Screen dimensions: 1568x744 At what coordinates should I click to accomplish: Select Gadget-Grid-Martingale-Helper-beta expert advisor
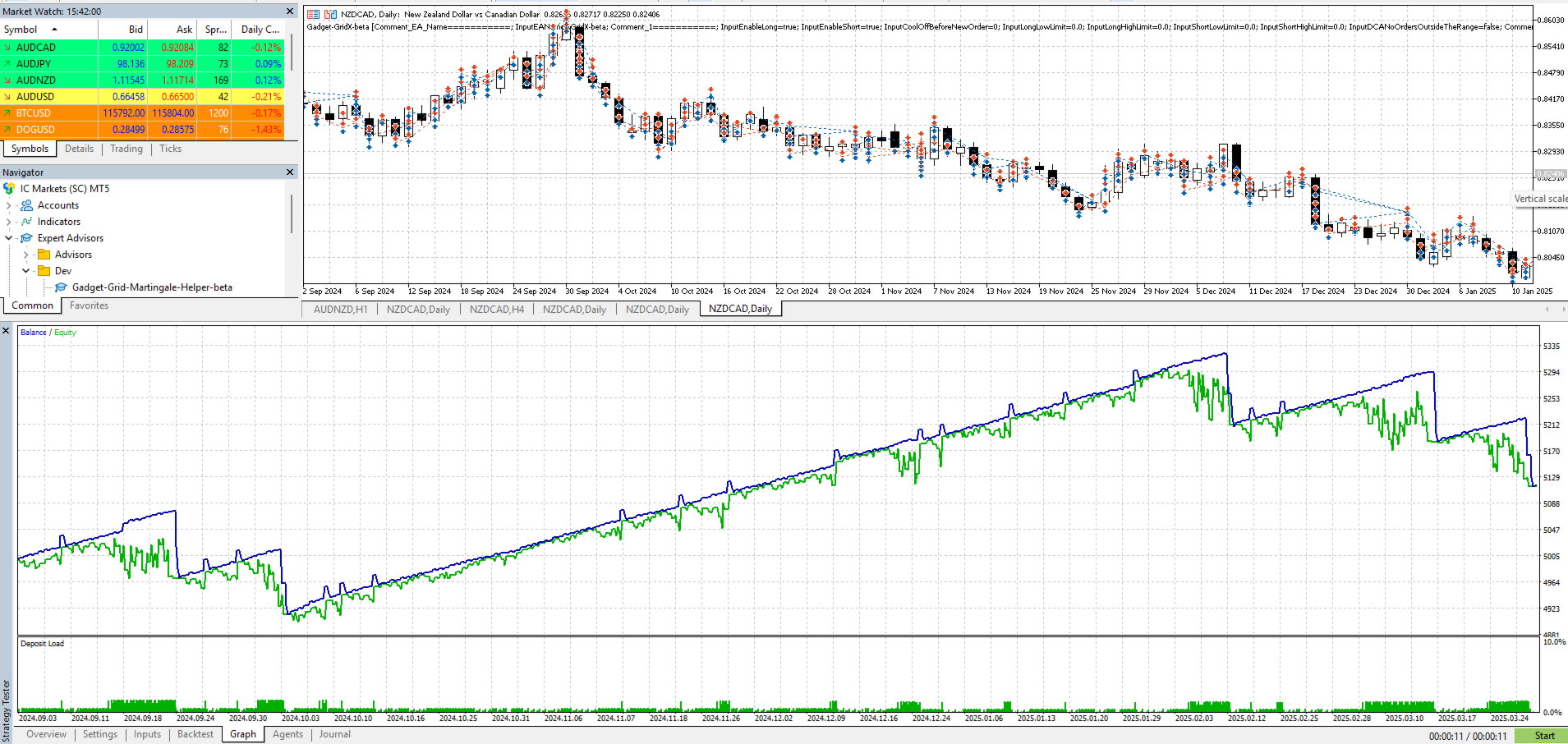pyautogui.click(x=152, y=287)
